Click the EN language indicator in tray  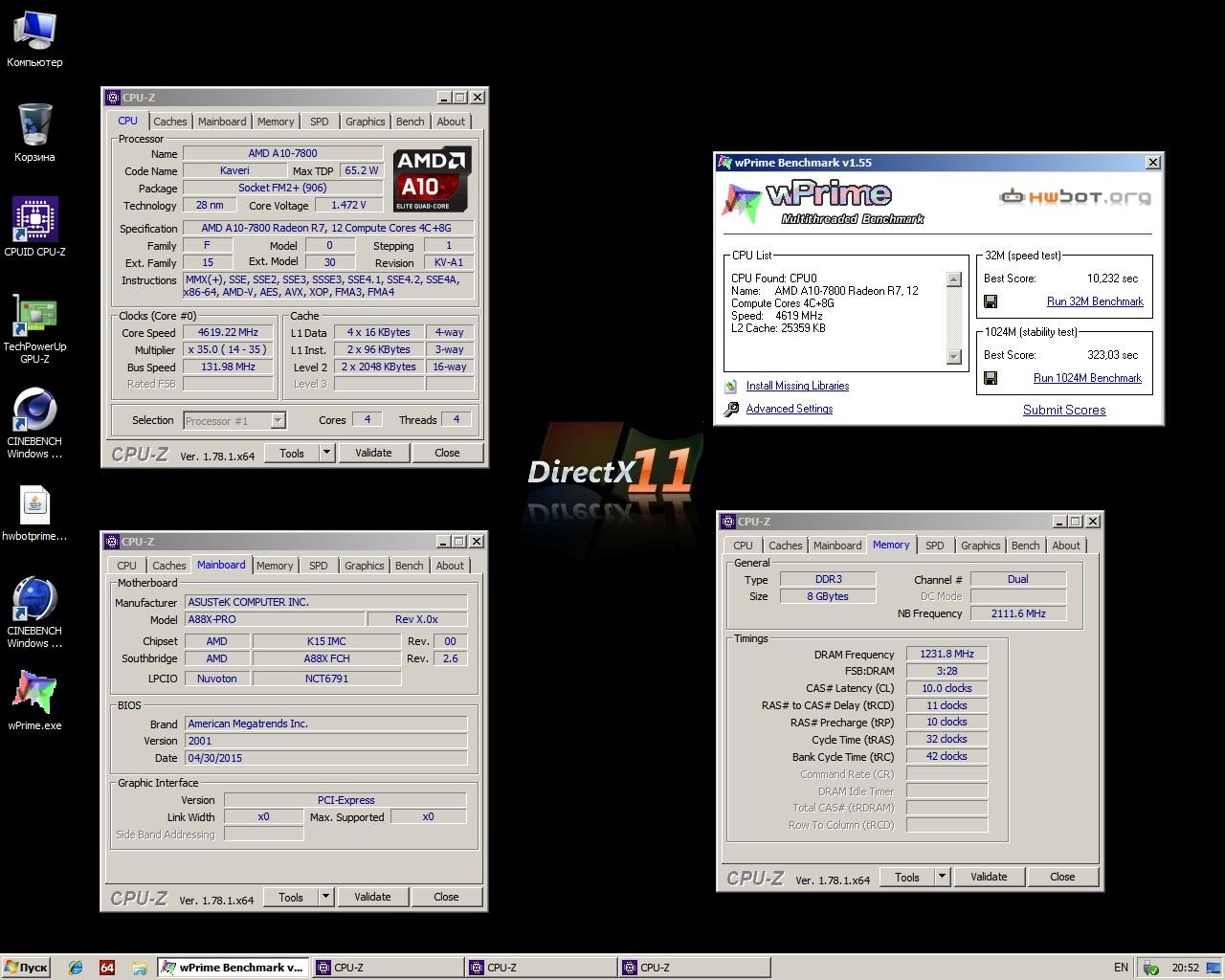click(x=1121, y=968)
